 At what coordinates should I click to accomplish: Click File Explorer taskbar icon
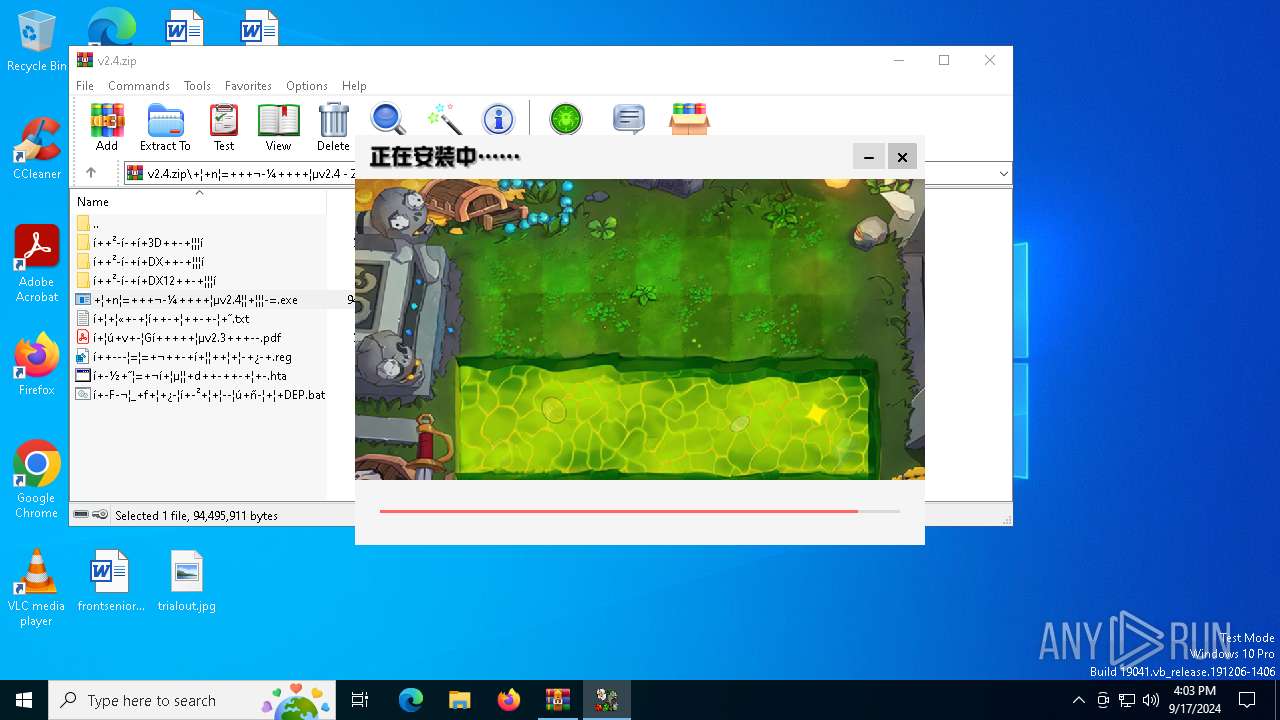(x=459, y=700)
